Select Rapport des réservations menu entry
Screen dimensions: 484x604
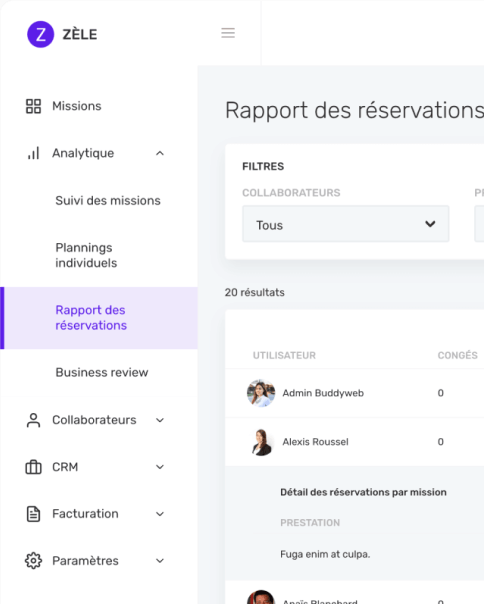point(99,318)
